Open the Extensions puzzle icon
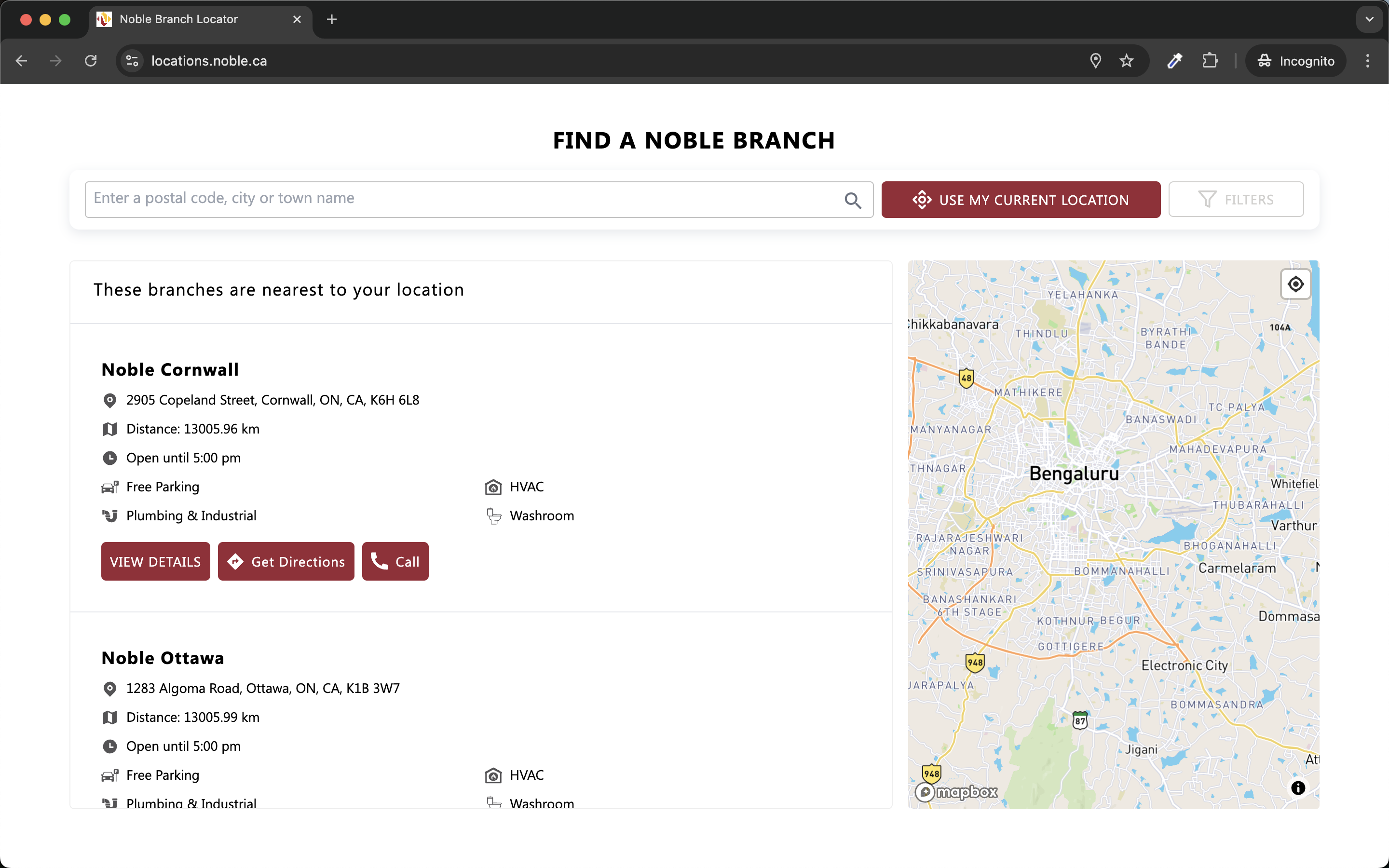 [x=1210, y=61]
